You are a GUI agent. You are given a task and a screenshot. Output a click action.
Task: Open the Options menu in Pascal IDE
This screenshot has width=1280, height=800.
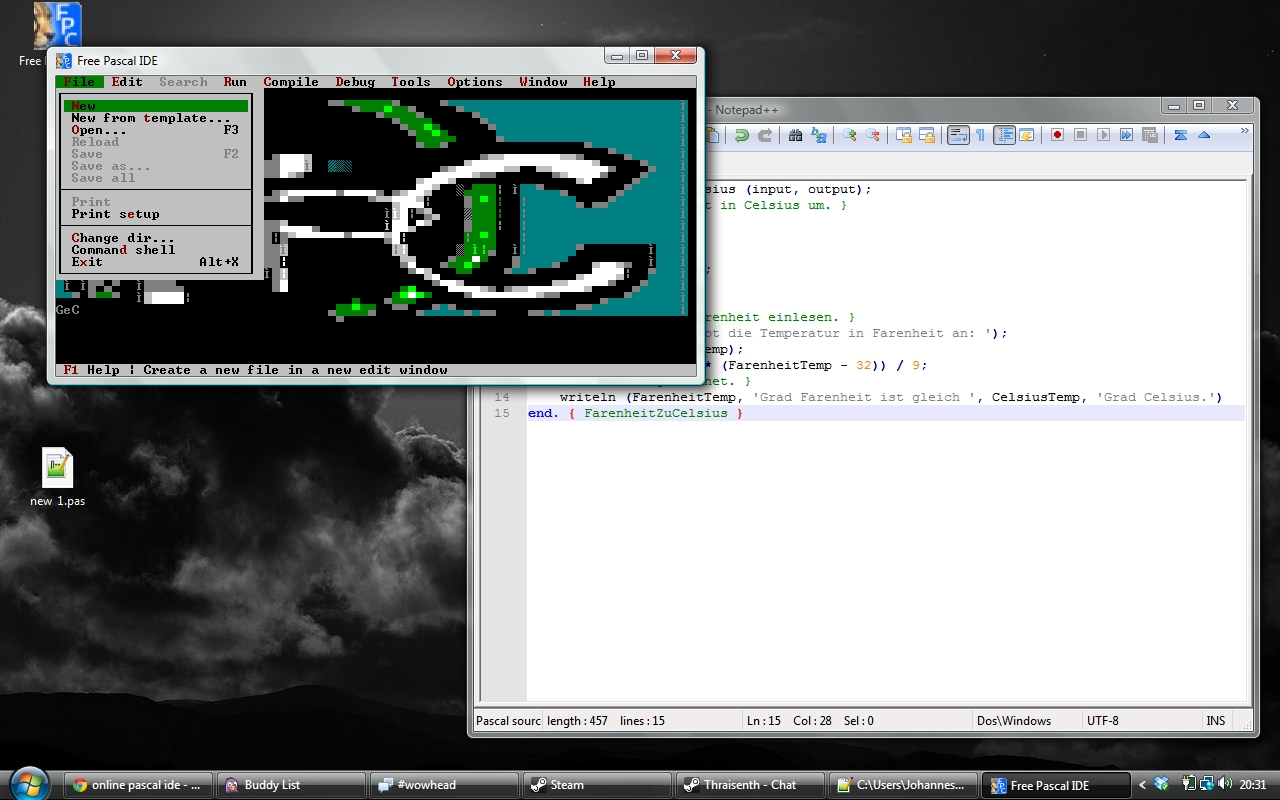(x=474, y=82)
